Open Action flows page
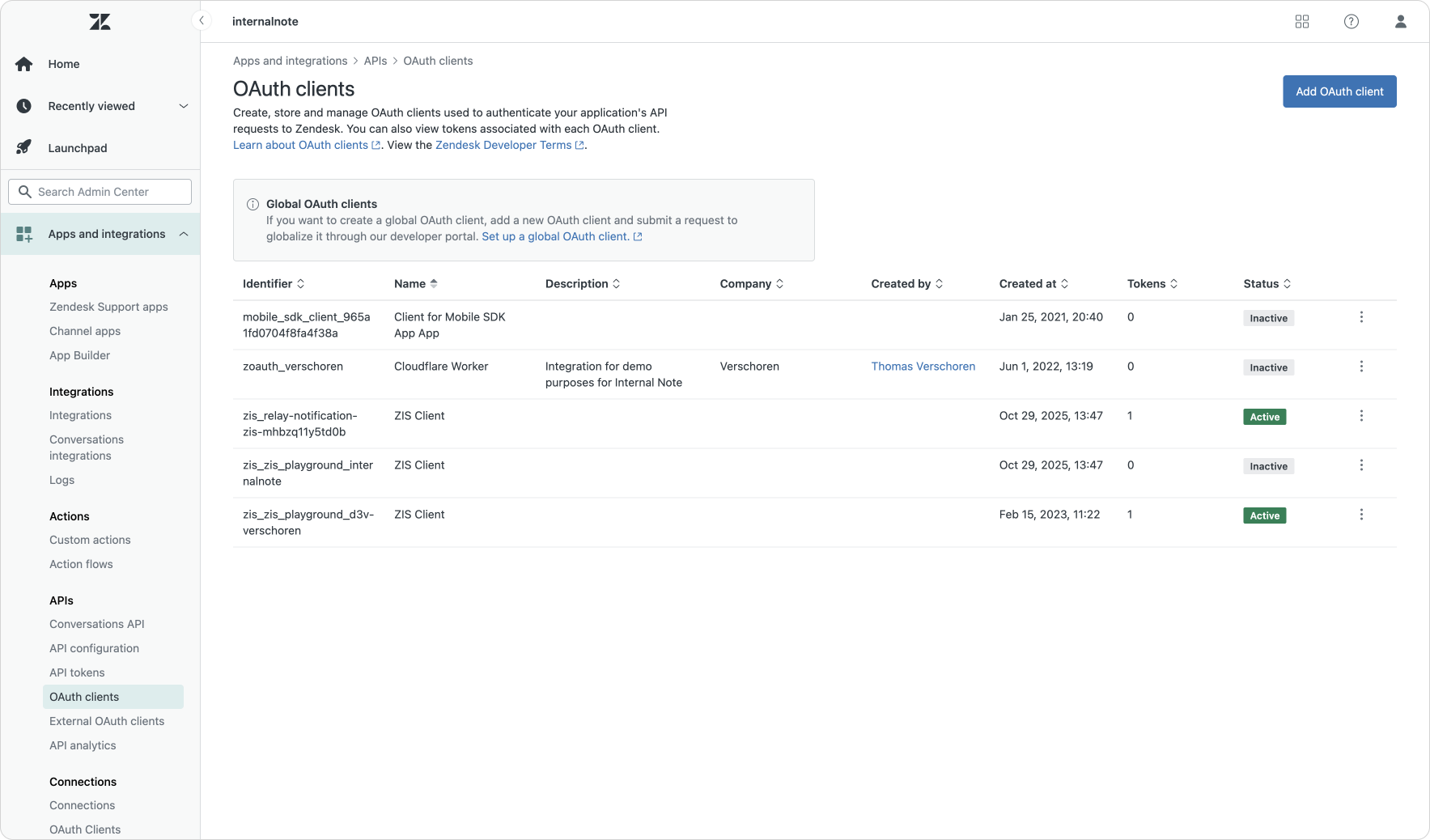The height and width of the screenshot is (840, 1430). [81, 564]
